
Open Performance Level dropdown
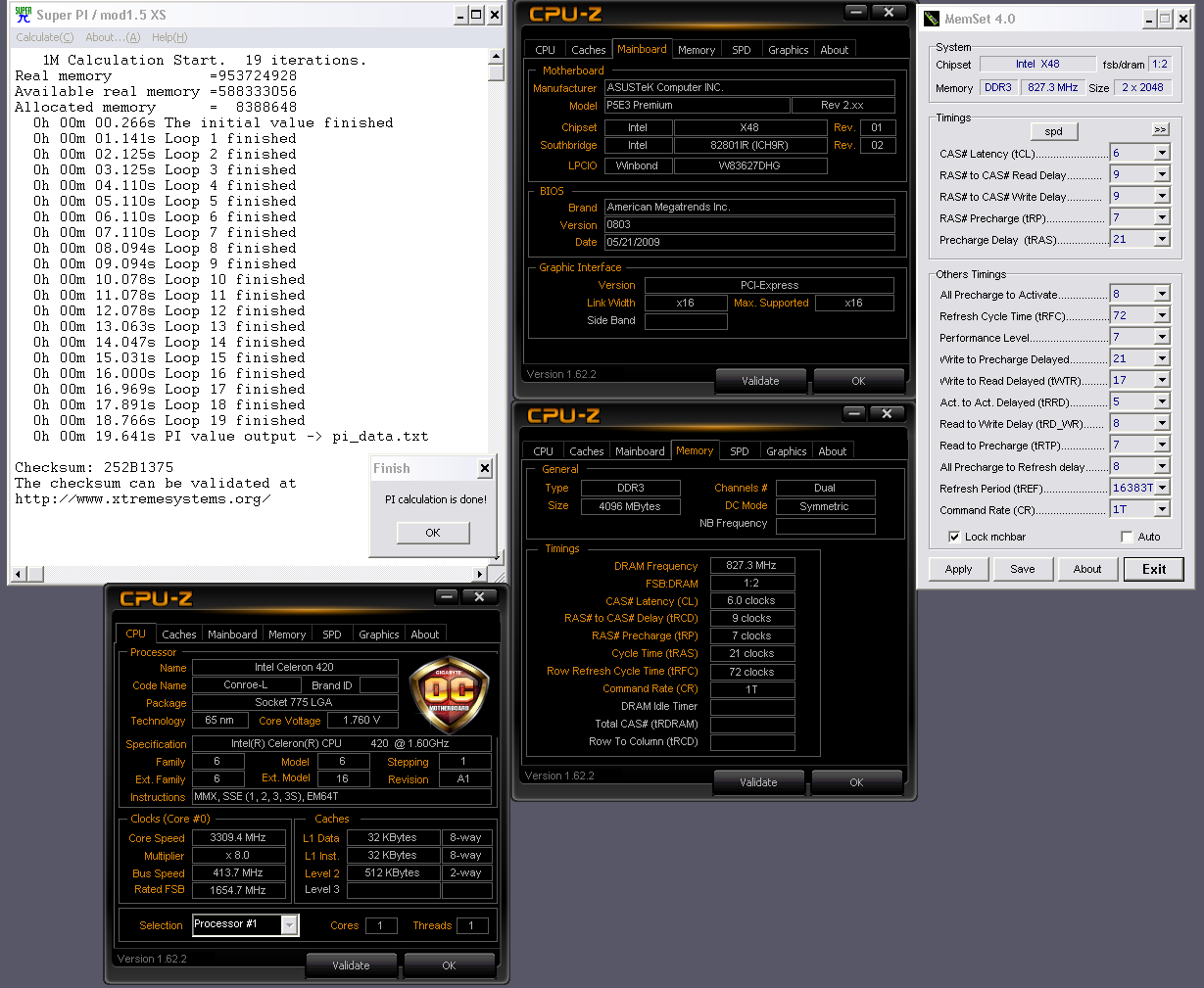pyautogui.click(x=1162, y=337)
